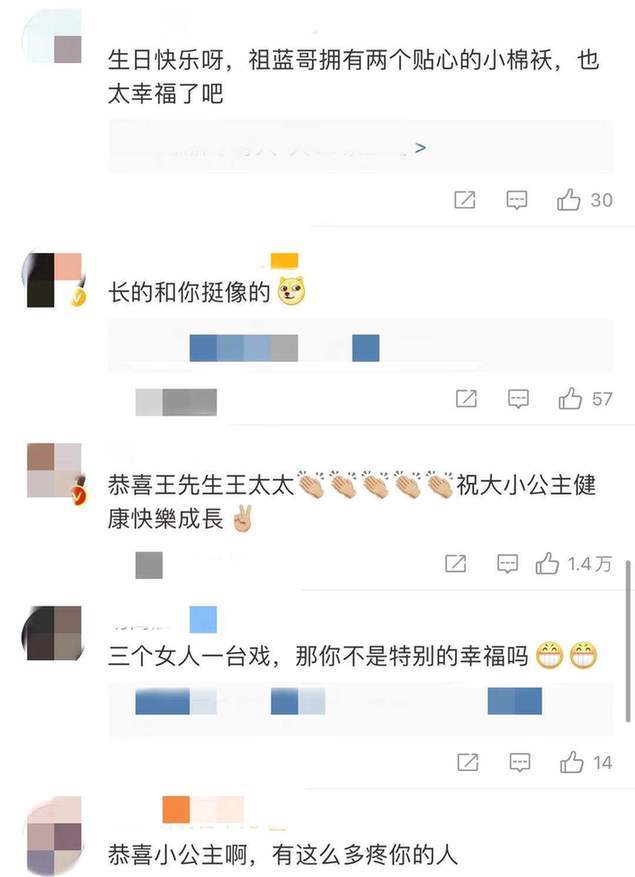Expand replies under the first comment

tap(360, 147)
